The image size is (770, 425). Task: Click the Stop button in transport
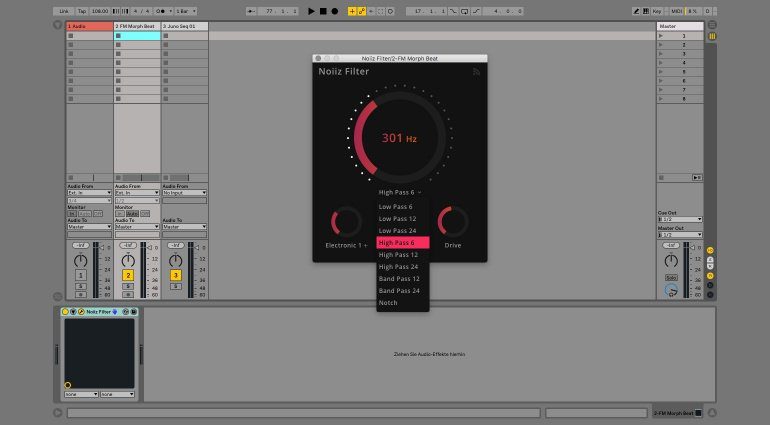[323, 11]
